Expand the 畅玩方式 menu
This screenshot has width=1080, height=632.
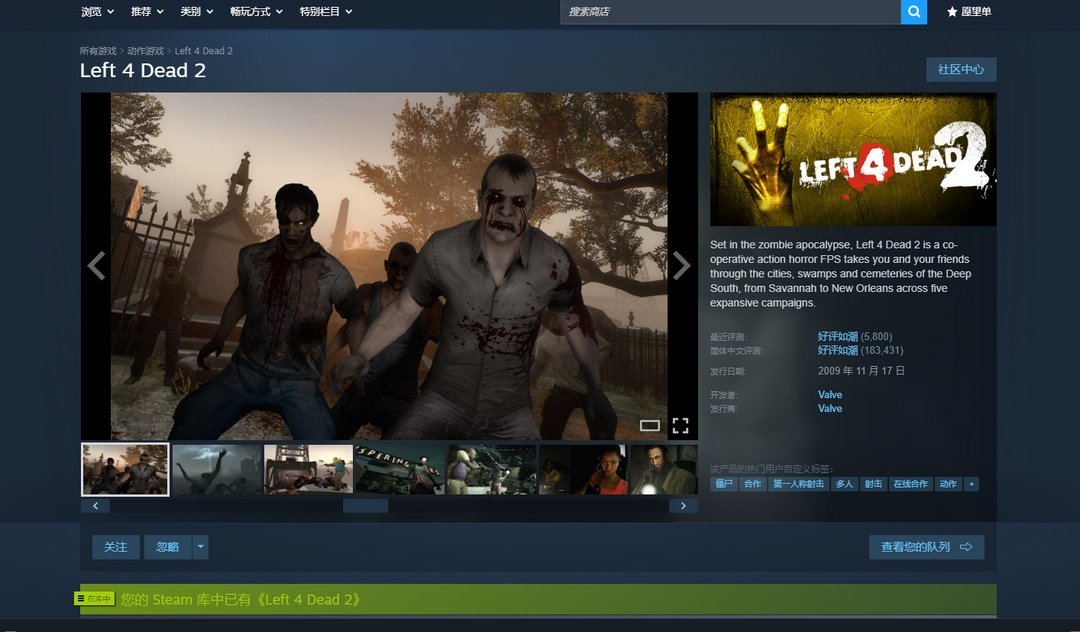pos(256,12)
